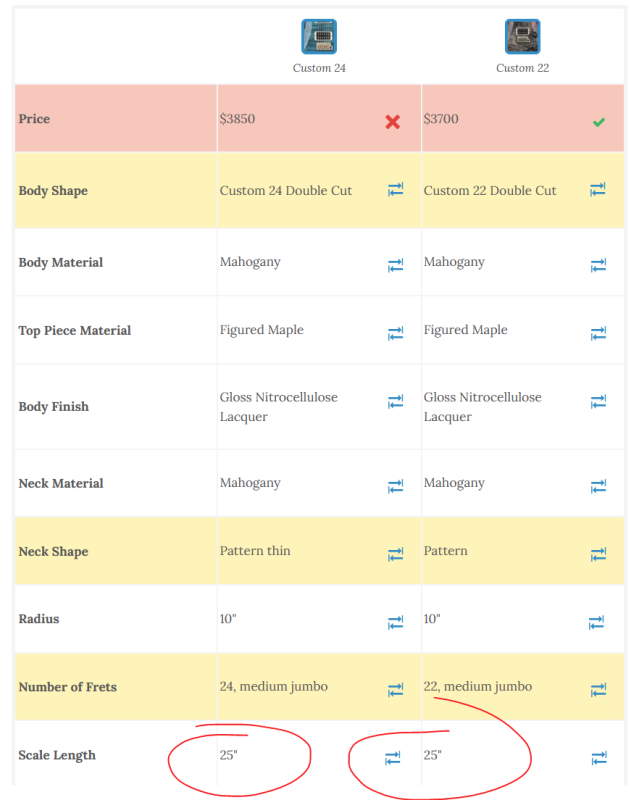
Task: Click the Custom 24 guitar thumbnail
Action: [319, 37]
